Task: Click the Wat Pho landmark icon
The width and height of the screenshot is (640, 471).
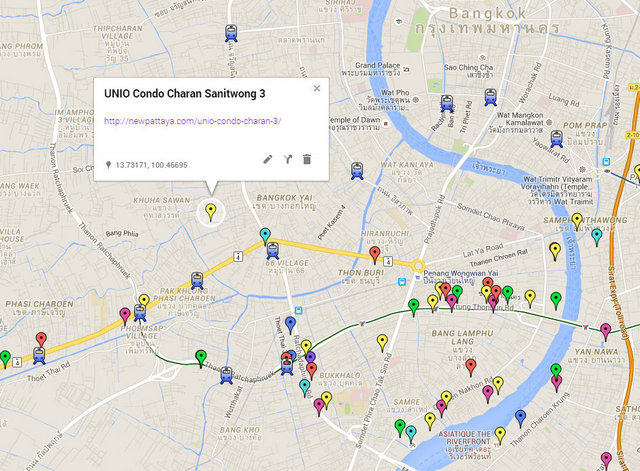Action: [416, 99]
